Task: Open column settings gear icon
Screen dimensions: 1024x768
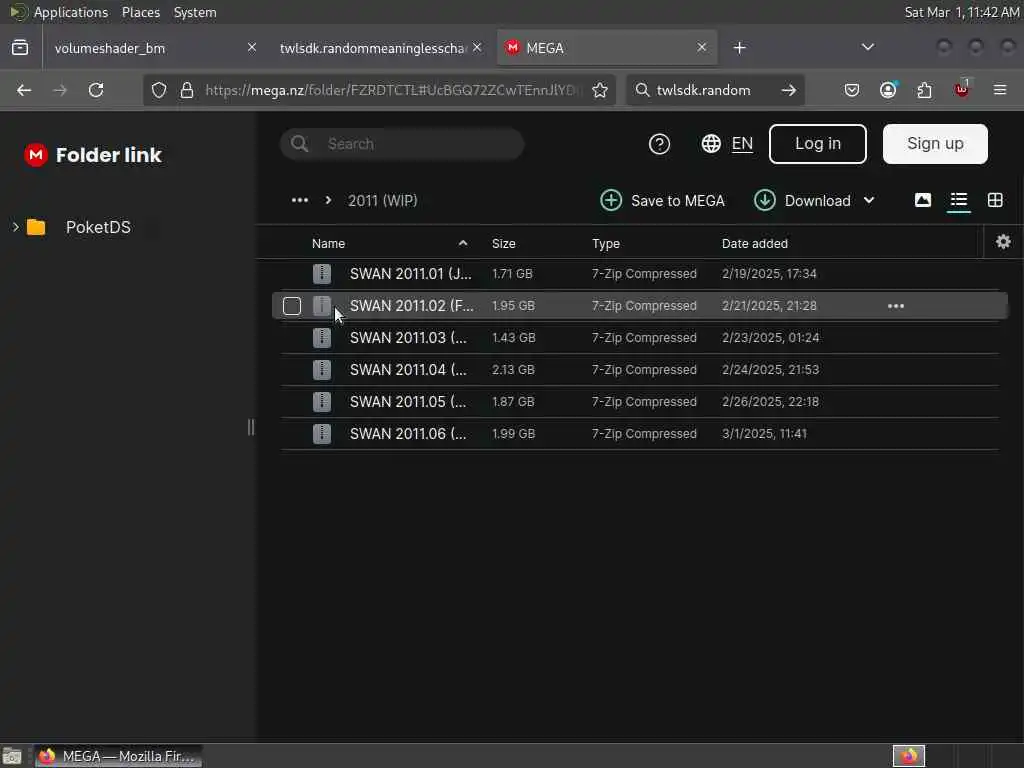Action: coord(1003,242)
